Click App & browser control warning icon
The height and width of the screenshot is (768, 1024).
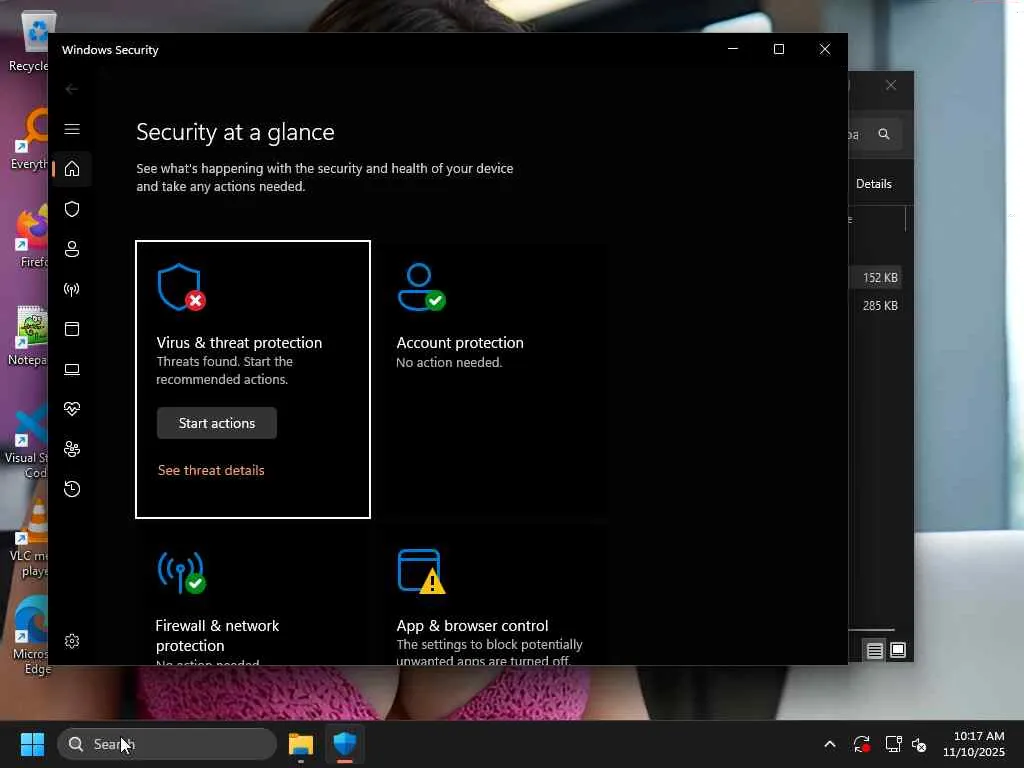pos(421,571)
